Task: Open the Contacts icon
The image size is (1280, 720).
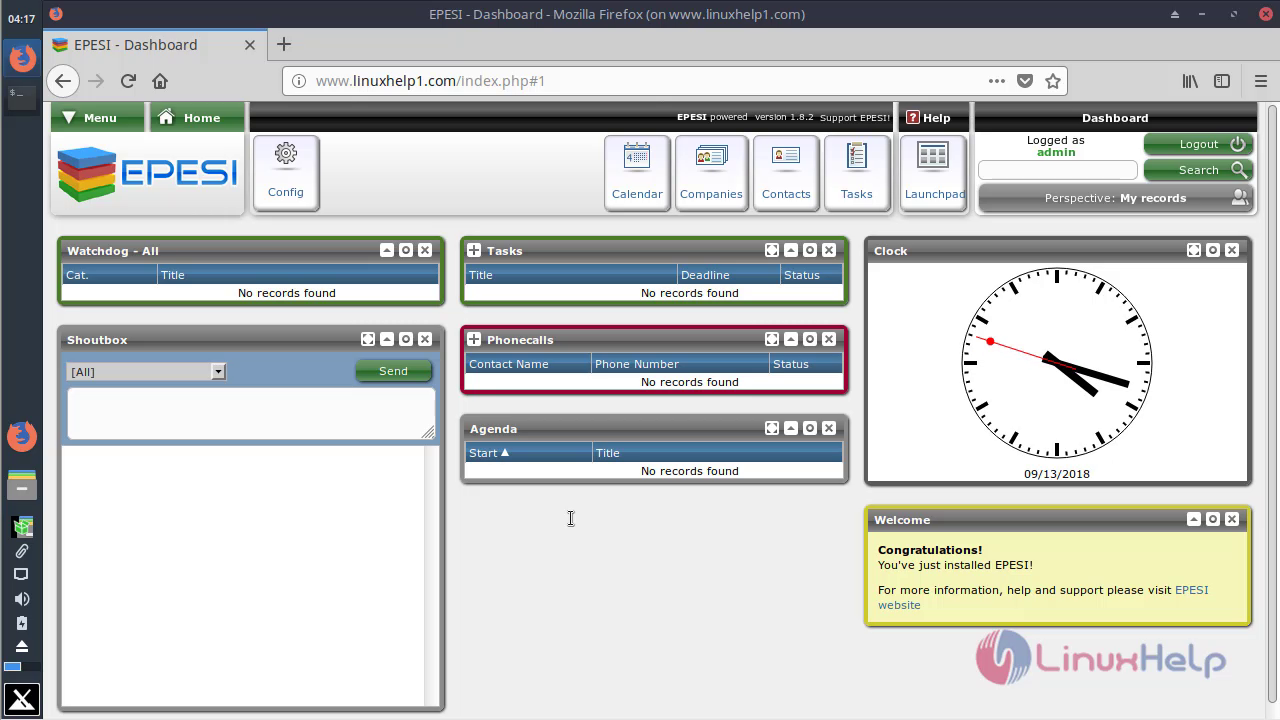Action: tap(786, 172)
